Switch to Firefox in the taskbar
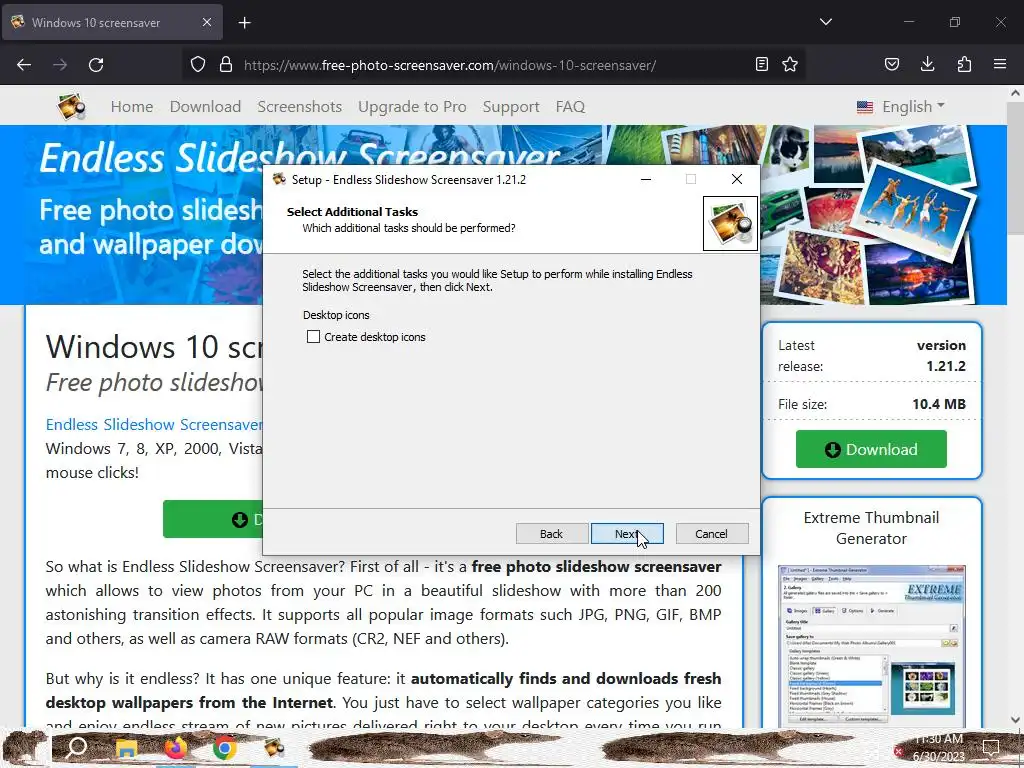 [x=176, y=748]
